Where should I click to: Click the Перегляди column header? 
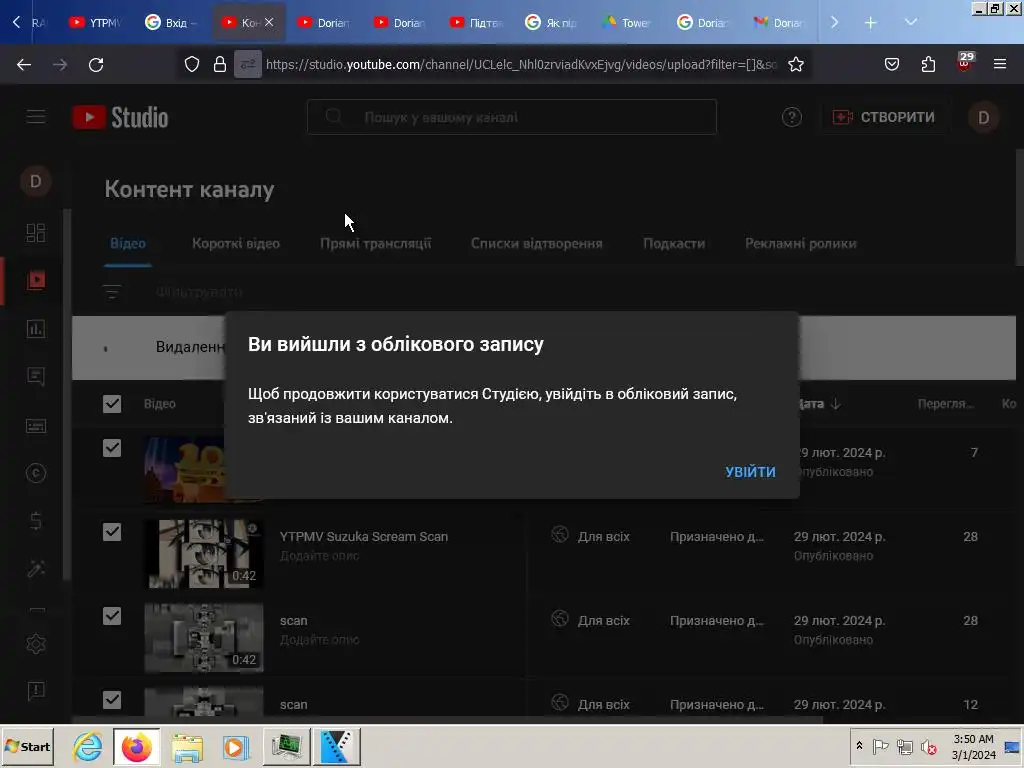coord(945,404)
